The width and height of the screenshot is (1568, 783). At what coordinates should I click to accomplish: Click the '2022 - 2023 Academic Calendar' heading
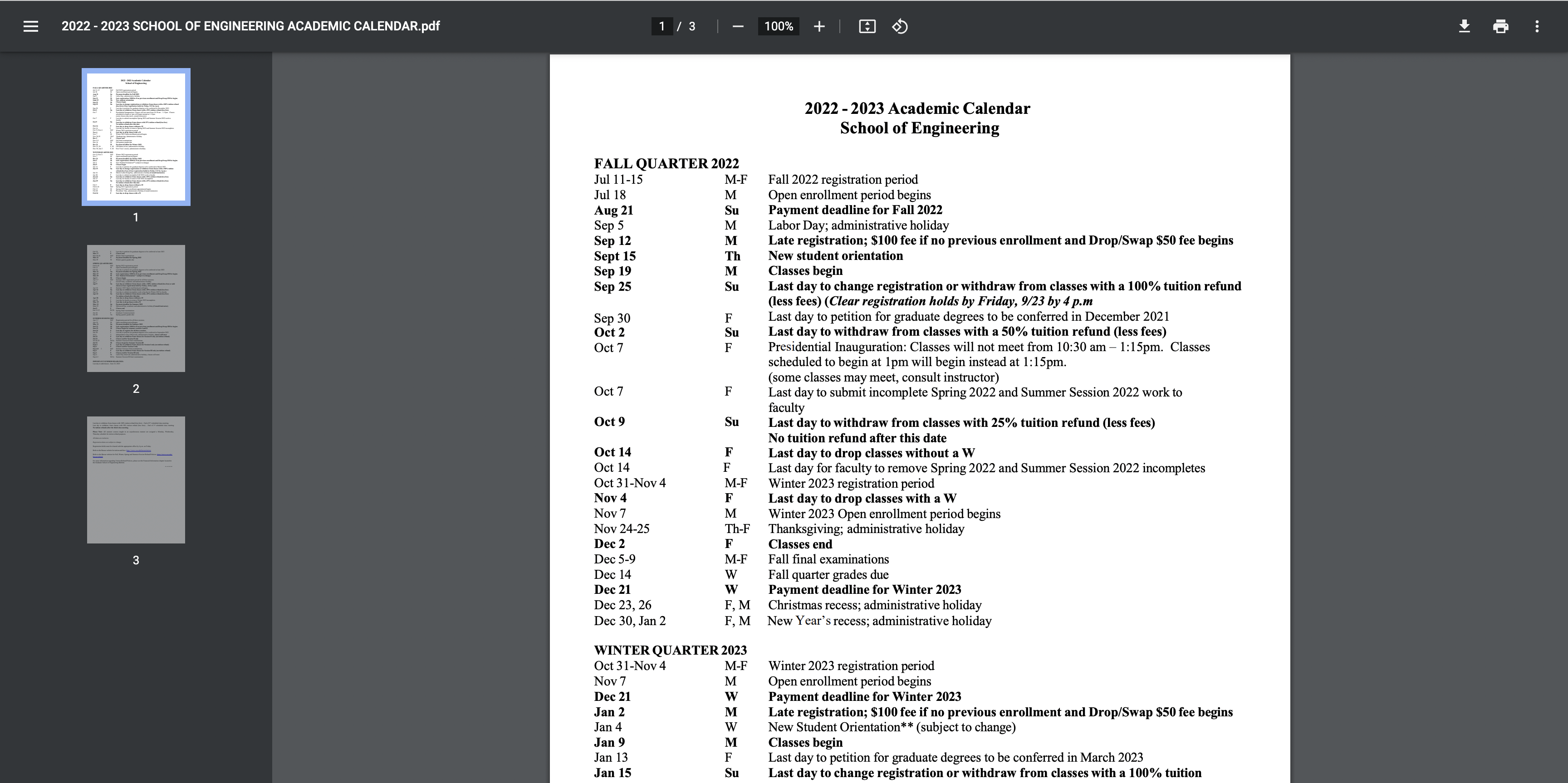[x=916, y=108]
